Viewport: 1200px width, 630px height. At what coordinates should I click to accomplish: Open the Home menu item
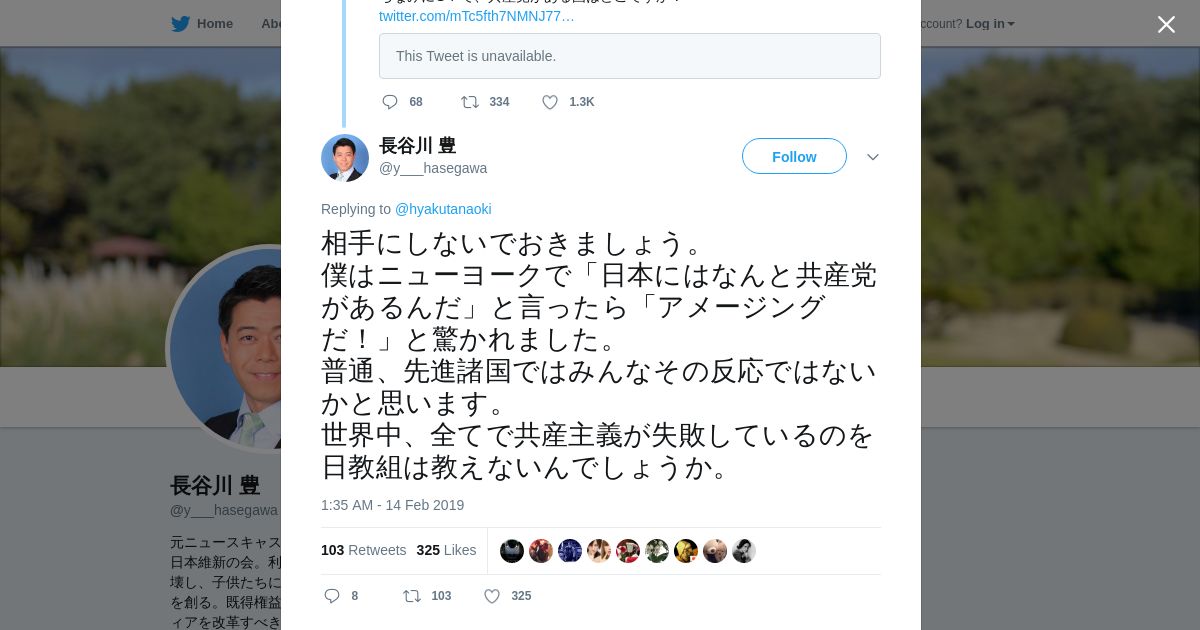pyautogui.click(x=214, y=24)
